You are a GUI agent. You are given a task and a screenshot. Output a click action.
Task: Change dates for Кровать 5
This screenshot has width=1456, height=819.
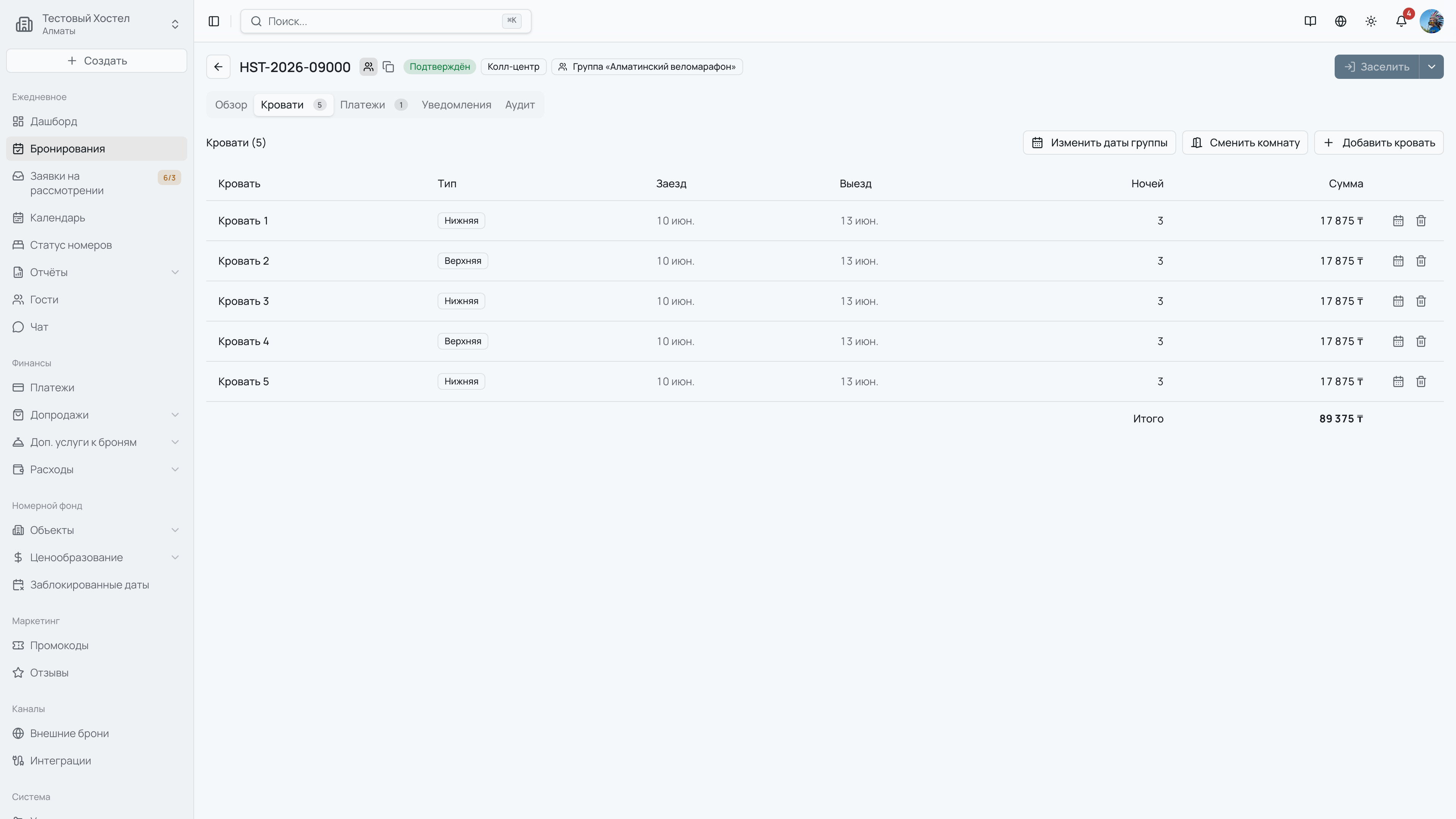1398,381
